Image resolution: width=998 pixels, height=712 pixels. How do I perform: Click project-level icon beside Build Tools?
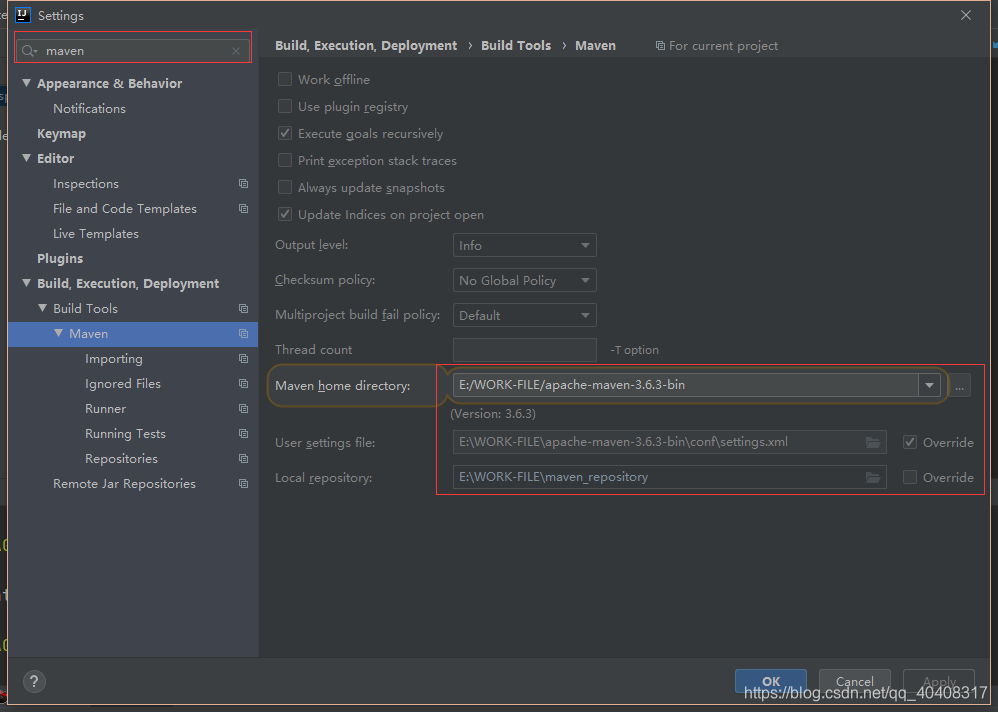tap(243, 309)
